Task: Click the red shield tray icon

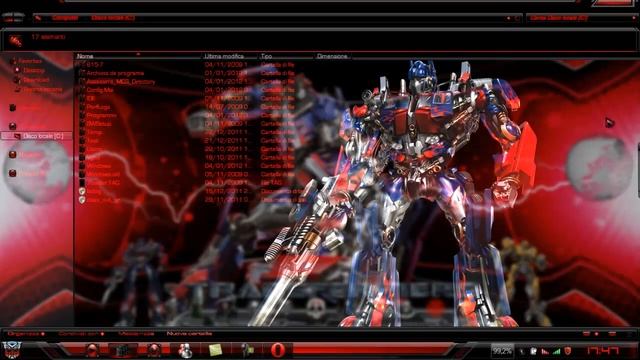Action: click(568, 351)
